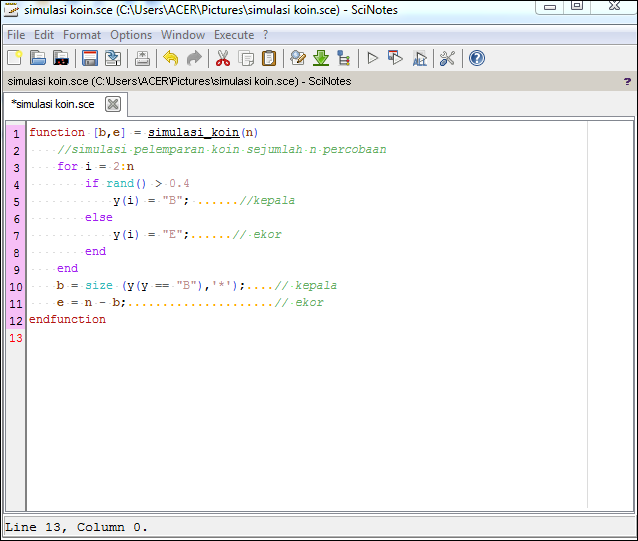Redo with the gray arrow icon
638x541 pixels.
pyautogui.click(x=194, y=58)
